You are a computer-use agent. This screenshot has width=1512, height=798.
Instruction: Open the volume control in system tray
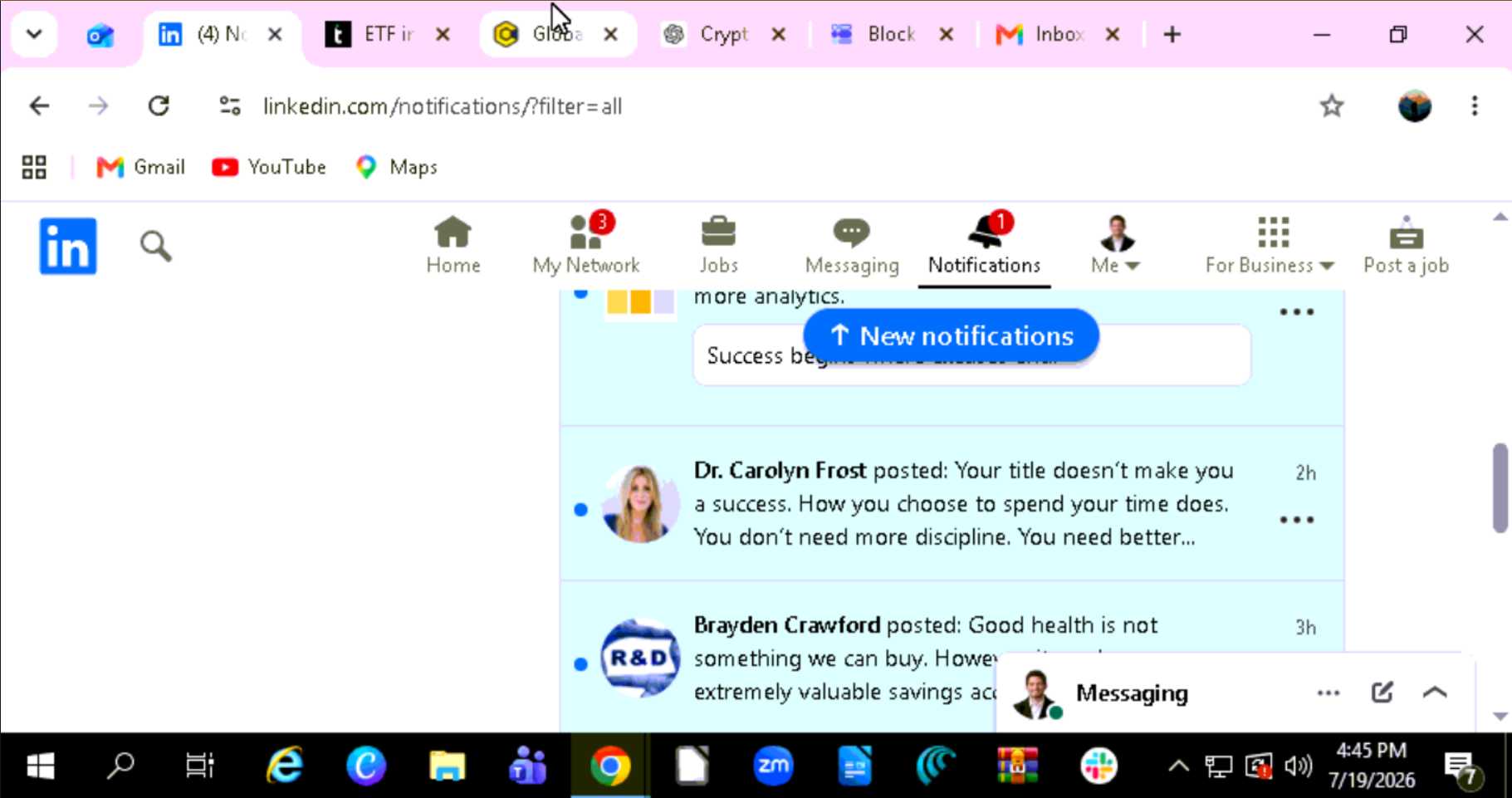(1298, 766)
